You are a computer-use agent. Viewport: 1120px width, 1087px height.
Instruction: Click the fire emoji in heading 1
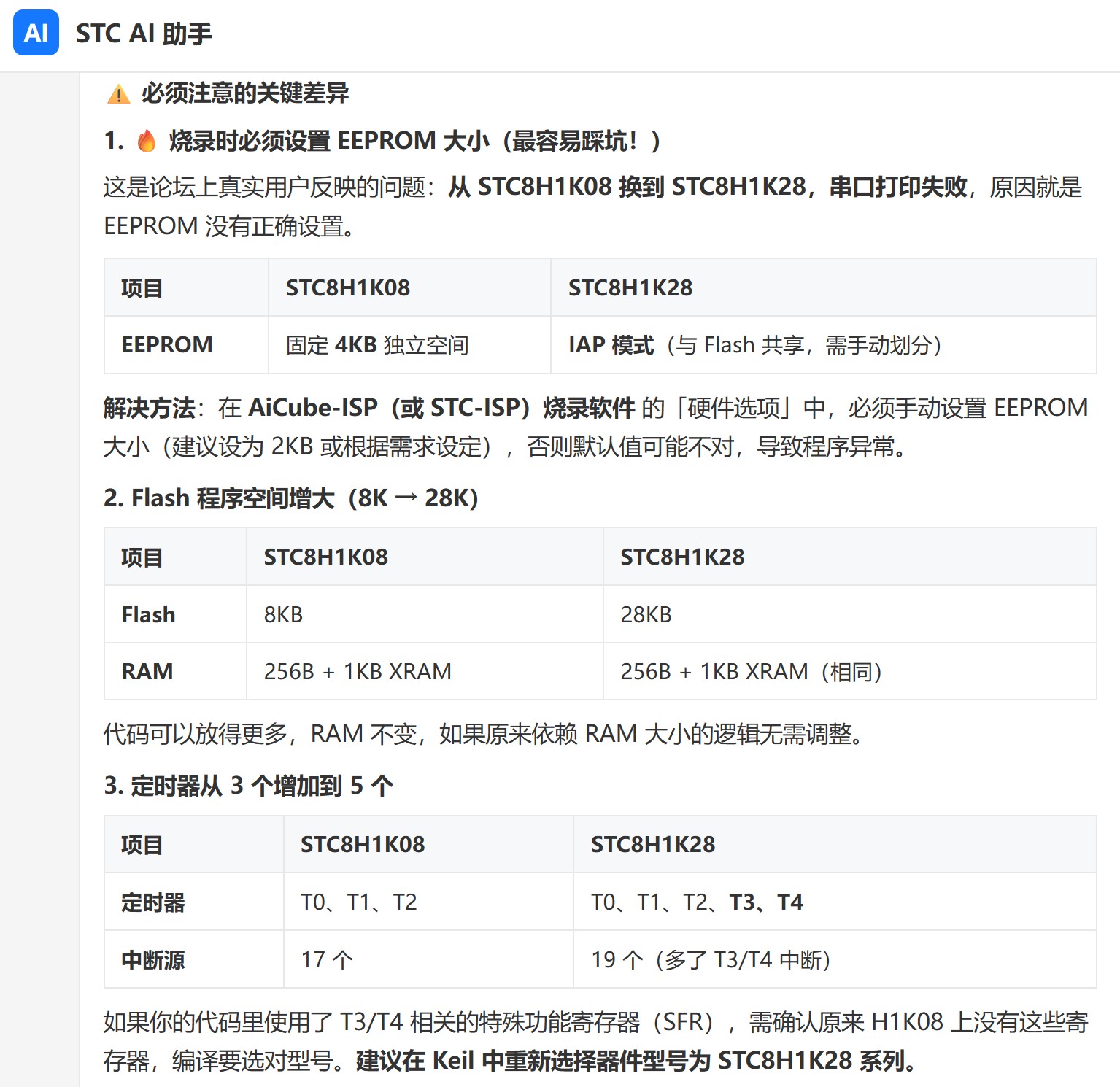(x=147, y=140)
